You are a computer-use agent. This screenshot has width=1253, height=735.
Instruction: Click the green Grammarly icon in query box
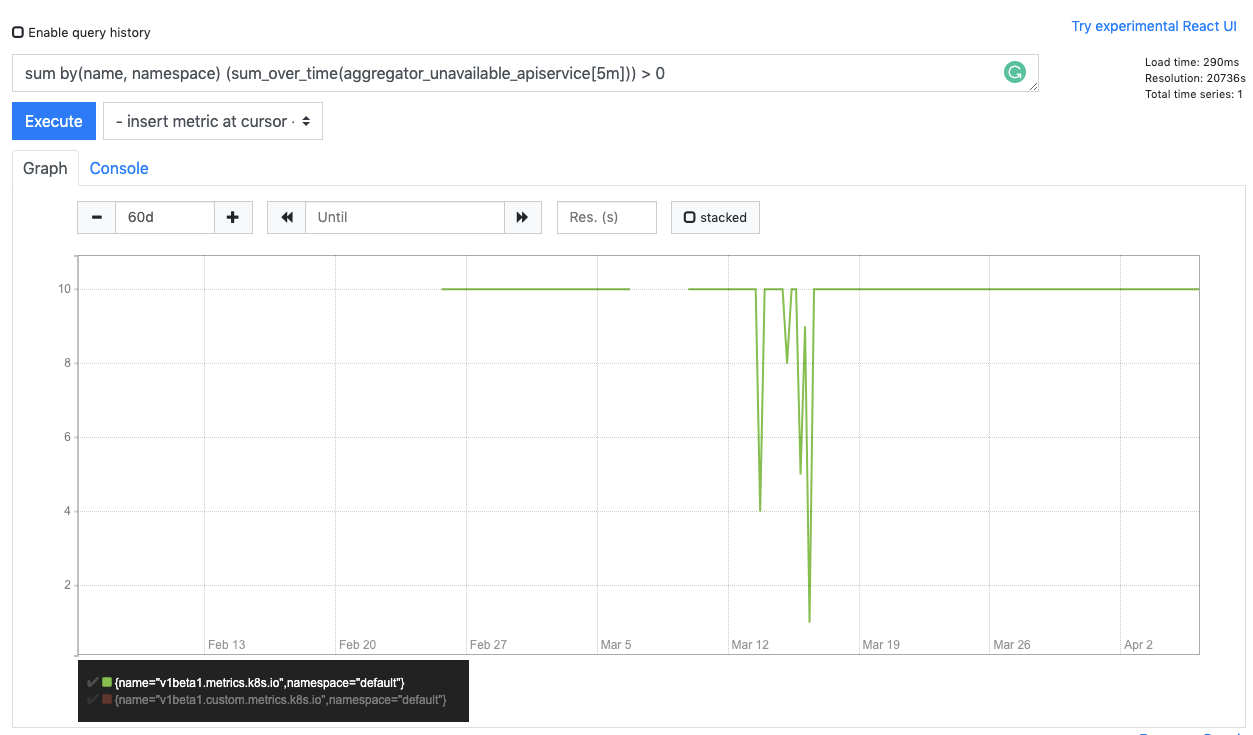(1015, 72)
